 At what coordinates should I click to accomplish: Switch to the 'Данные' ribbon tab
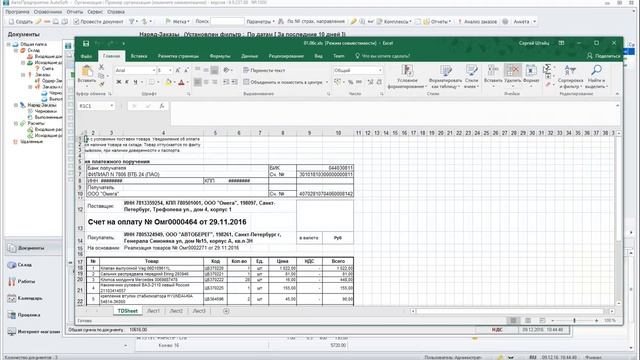coord(249,56)
